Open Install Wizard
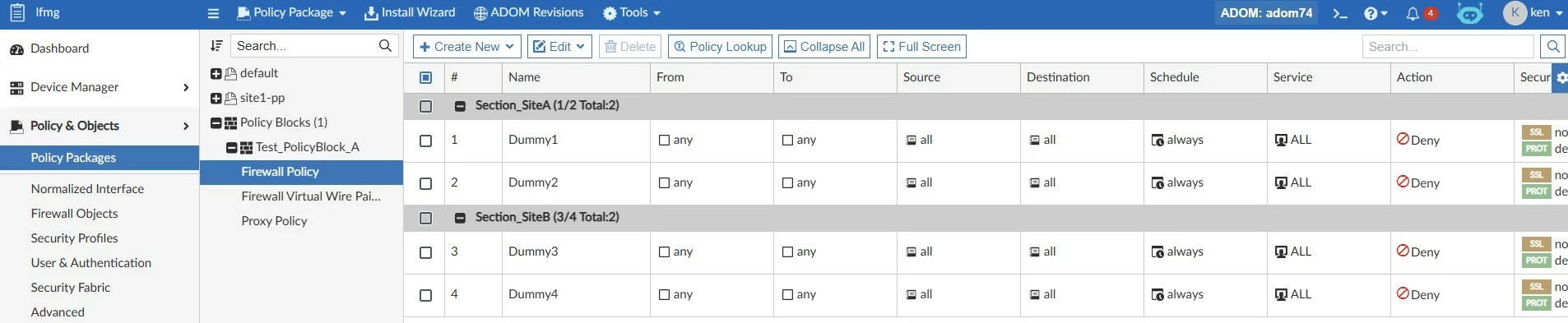 (x=410, y=13)
